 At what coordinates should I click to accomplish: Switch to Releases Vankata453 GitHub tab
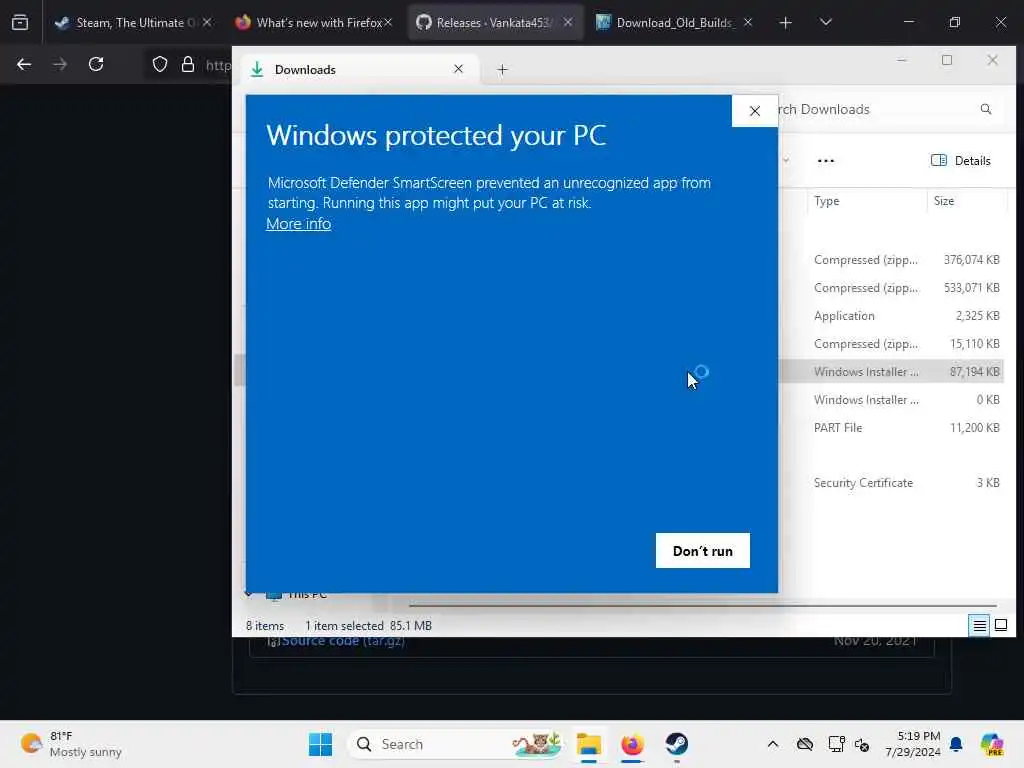(495, 23)
